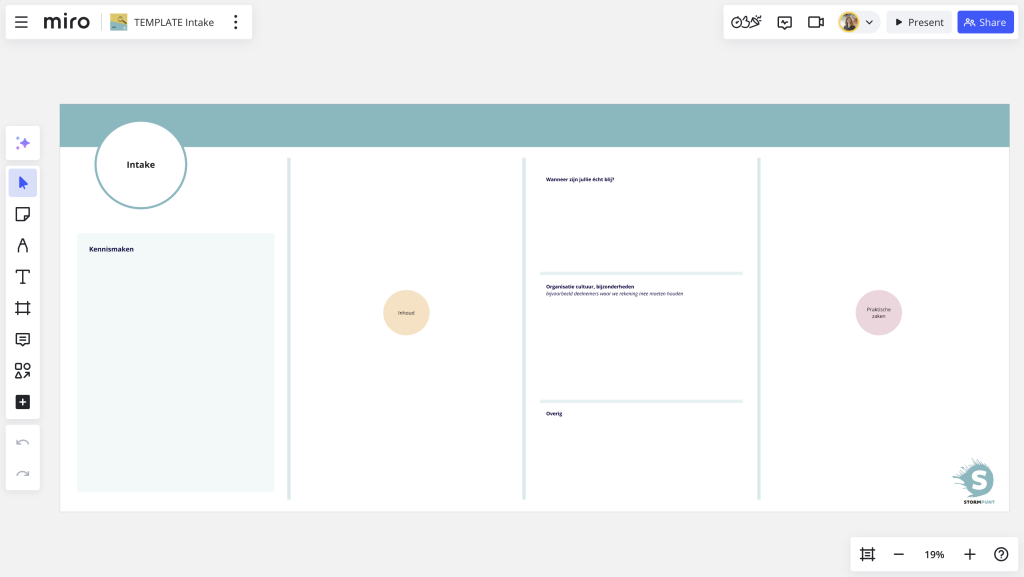This screenshot has height=577, width=1024.
Task: Open board options three-dot menu
Action: pos(236,22)
